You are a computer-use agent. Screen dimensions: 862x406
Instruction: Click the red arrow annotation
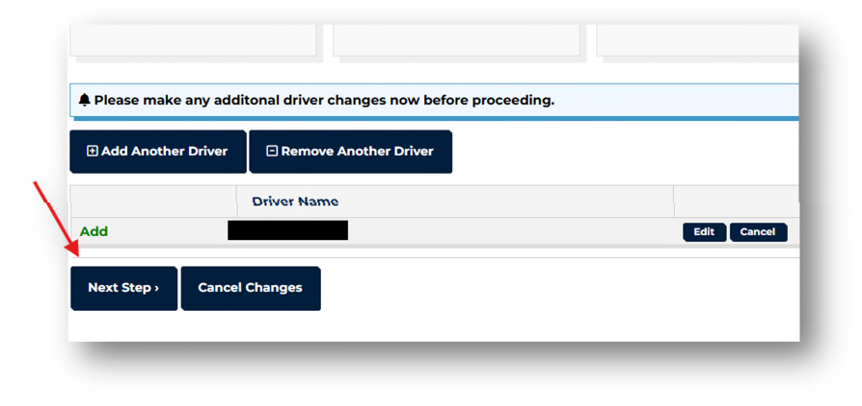point(57,218)
